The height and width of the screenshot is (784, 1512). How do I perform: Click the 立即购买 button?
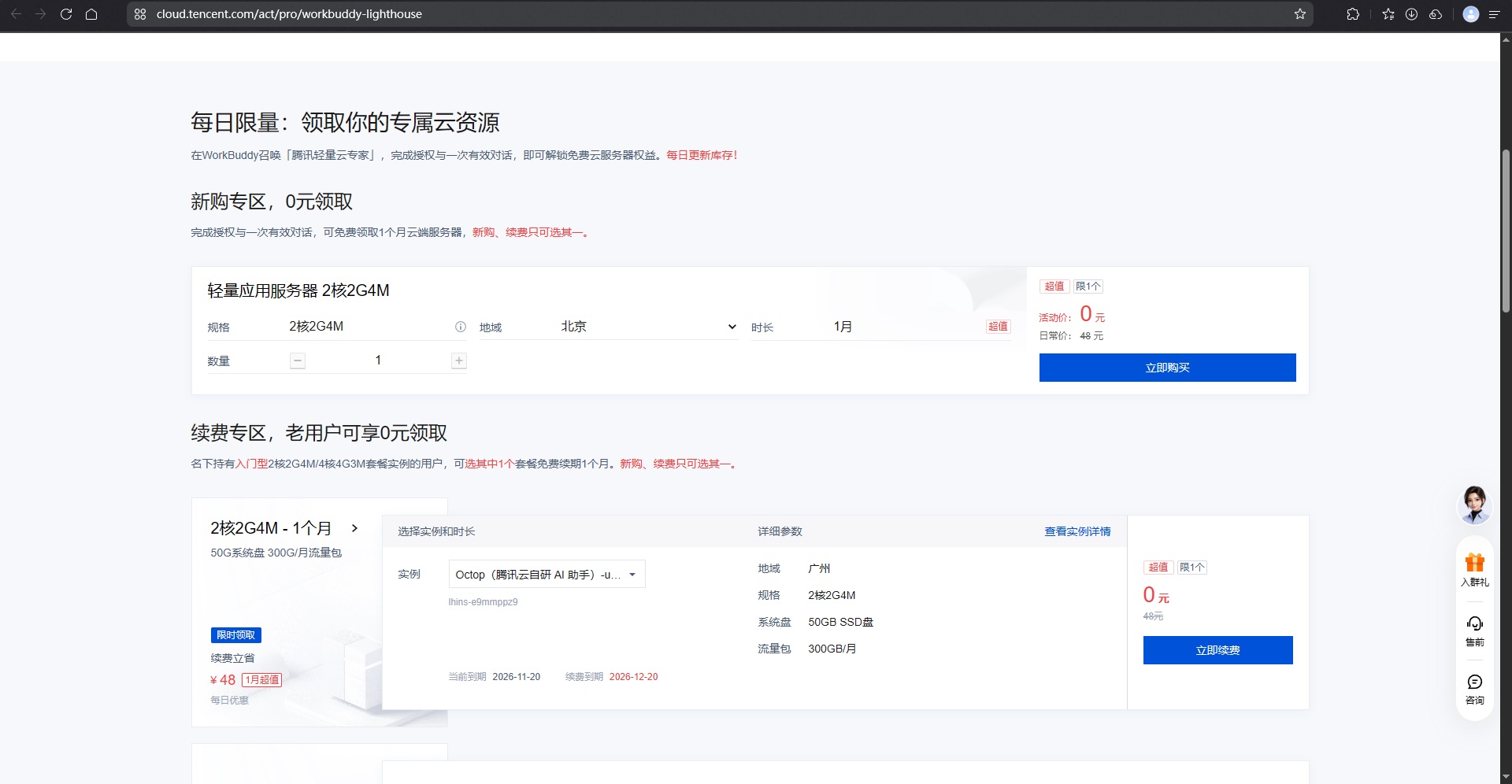point(1167,368)
